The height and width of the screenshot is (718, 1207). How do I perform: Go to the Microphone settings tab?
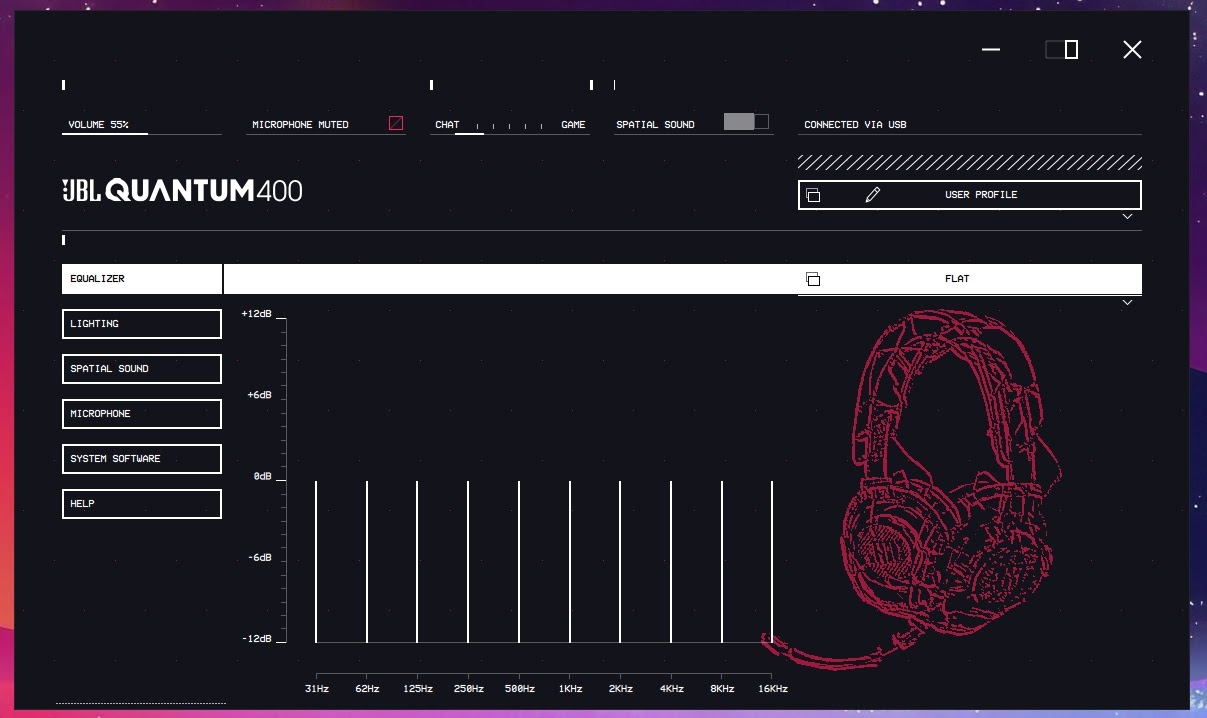pos(142,414)
